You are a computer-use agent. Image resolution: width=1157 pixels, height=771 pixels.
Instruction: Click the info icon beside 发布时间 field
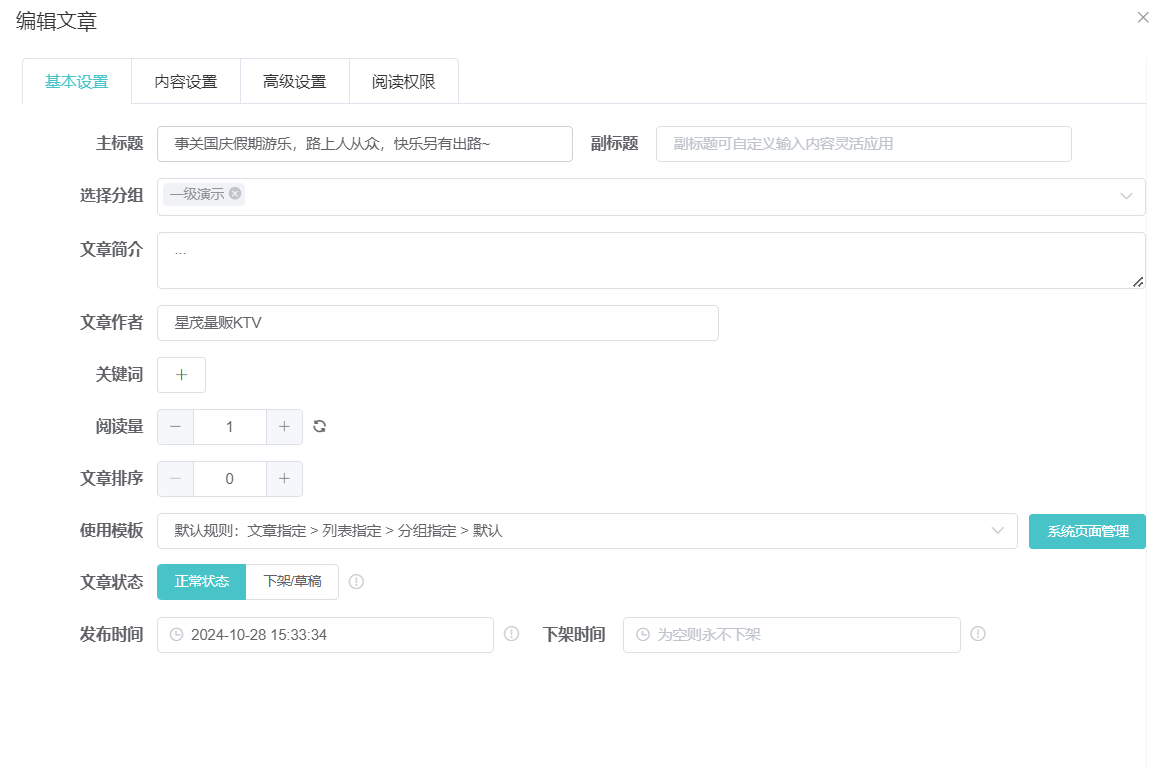513,634
